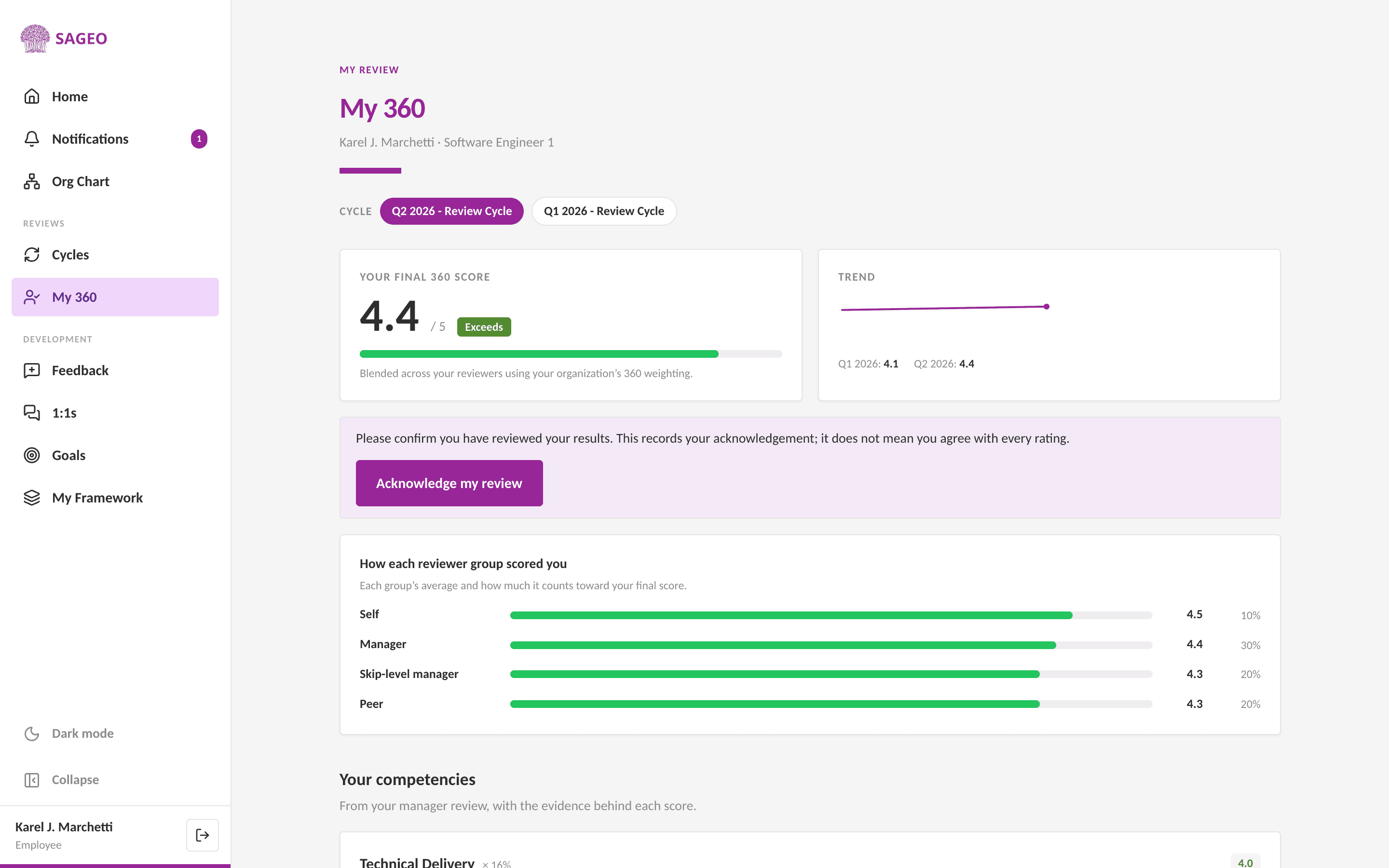Click the trend line end point
The image size is (1389, 868).
(1047, 307)
